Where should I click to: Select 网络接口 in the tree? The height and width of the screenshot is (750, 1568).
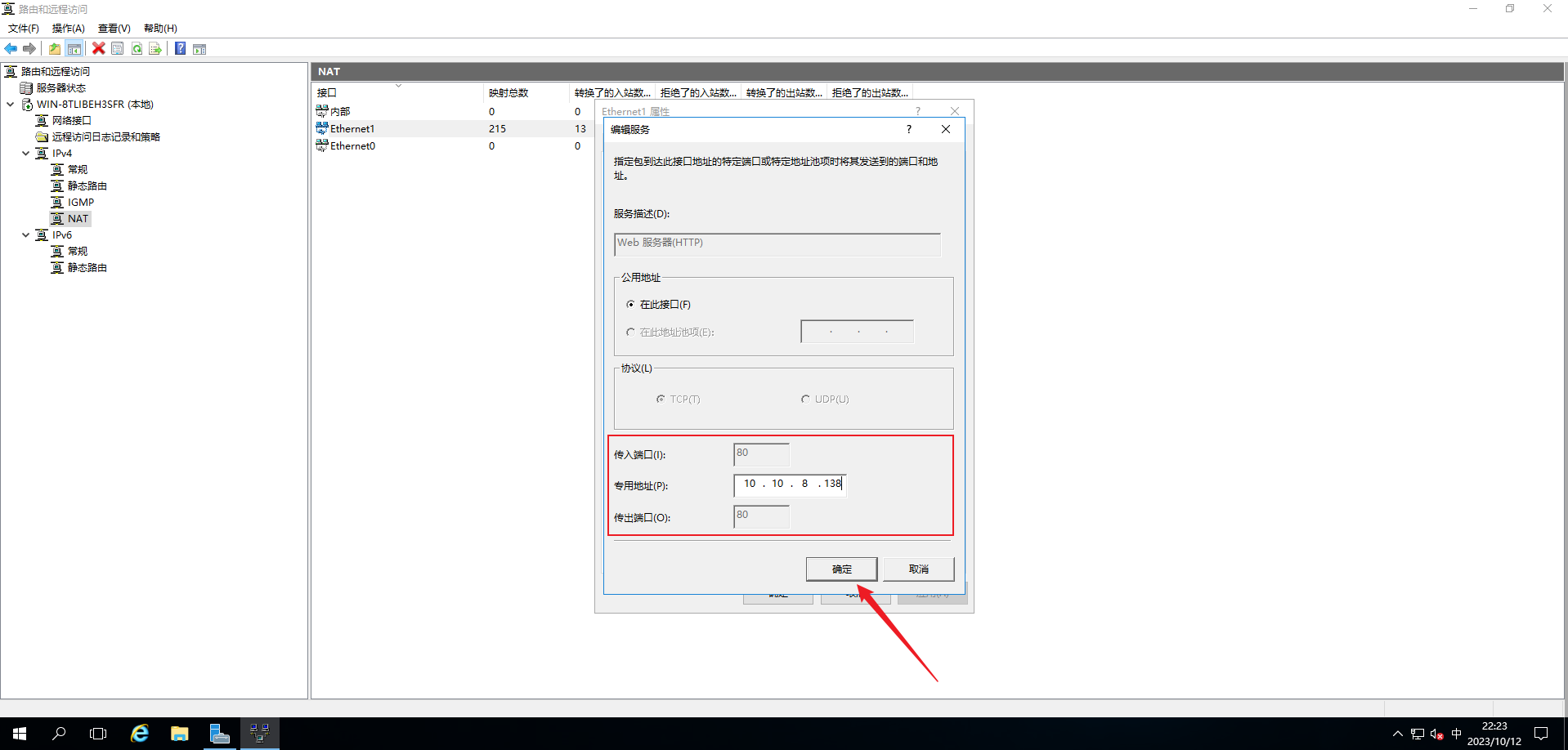click(71, 121)
